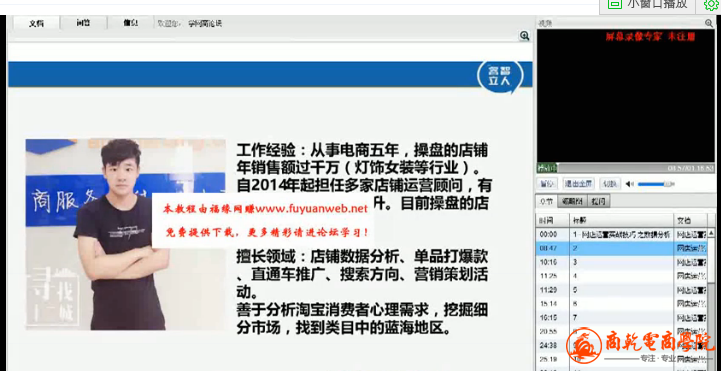
Task: Switch to the 文档 tab
Action: (x=36, y=23)
